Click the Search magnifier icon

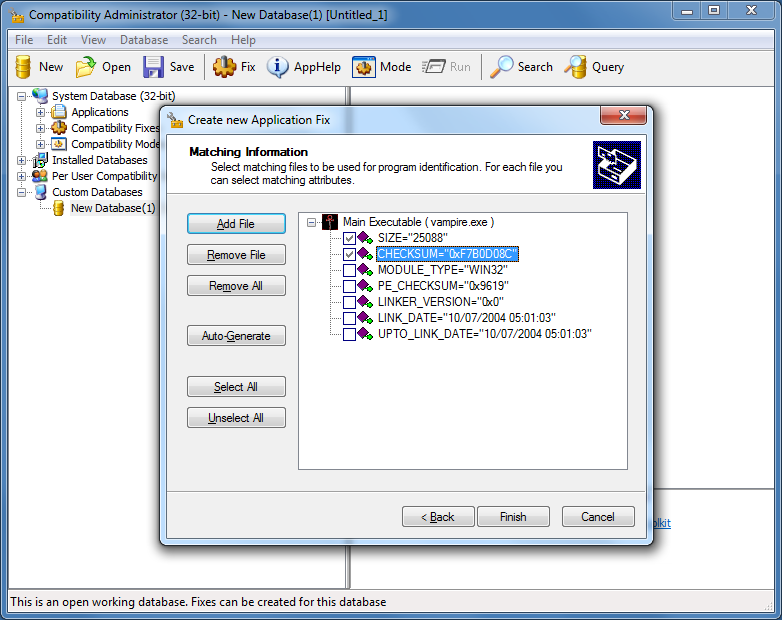pyautogui.click(x=501, y=67)
